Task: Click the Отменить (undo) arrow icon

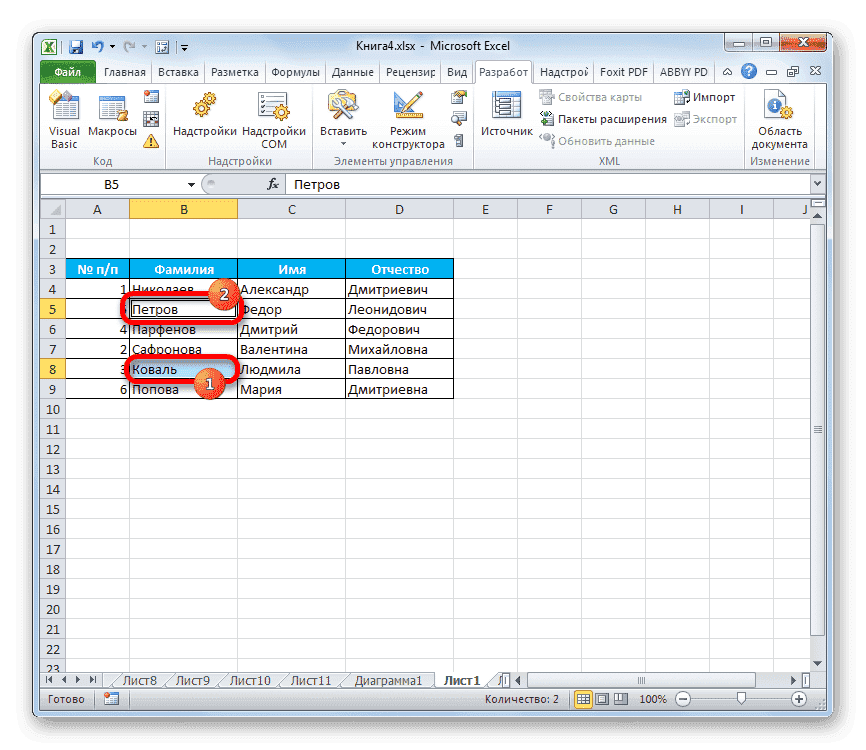Action: [97, 46]
